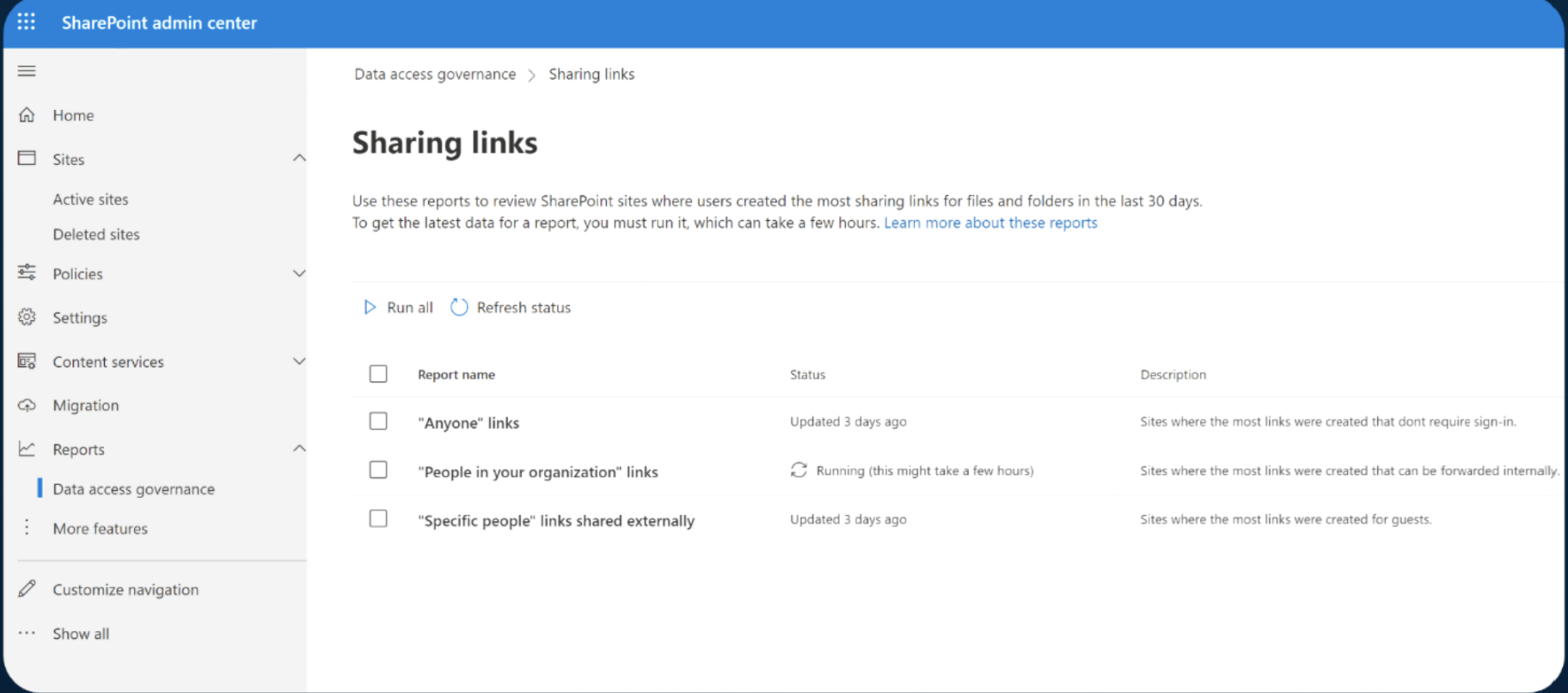Expand the Policies section chevron
Screen dimensions: 1568x693
(x=299, y=273)
